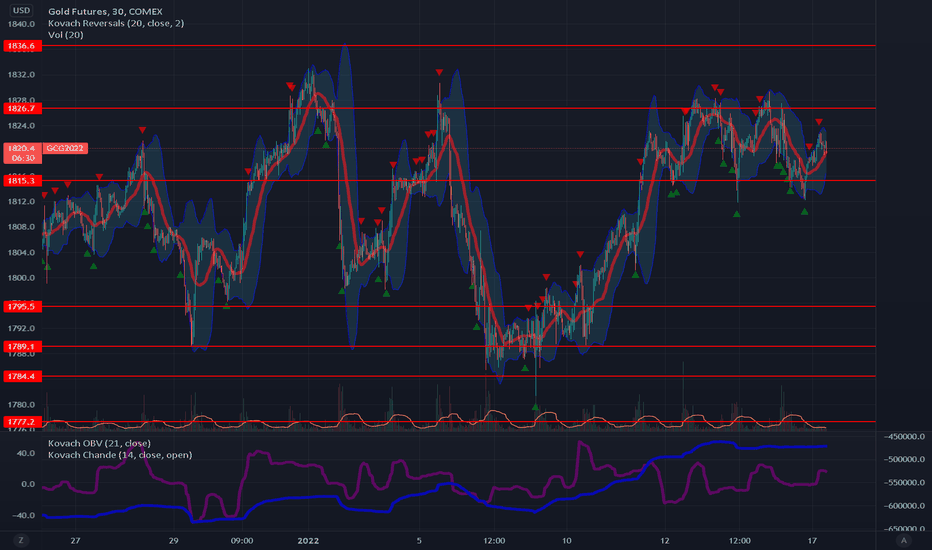Click the 1789.1 red price label

tap(23, 346)
